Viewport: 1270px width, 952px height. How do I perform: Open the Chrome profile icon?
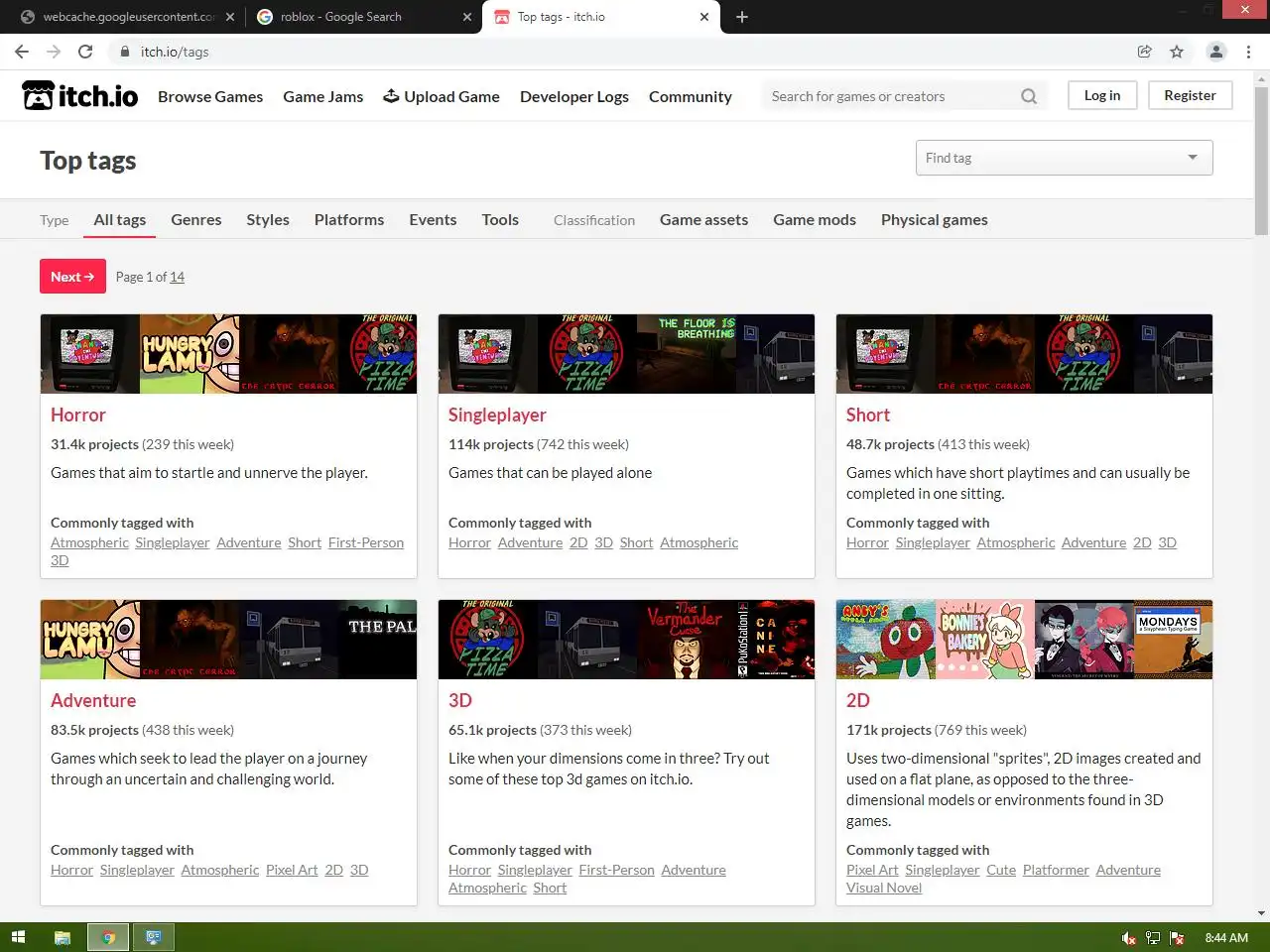[1216, 52]
